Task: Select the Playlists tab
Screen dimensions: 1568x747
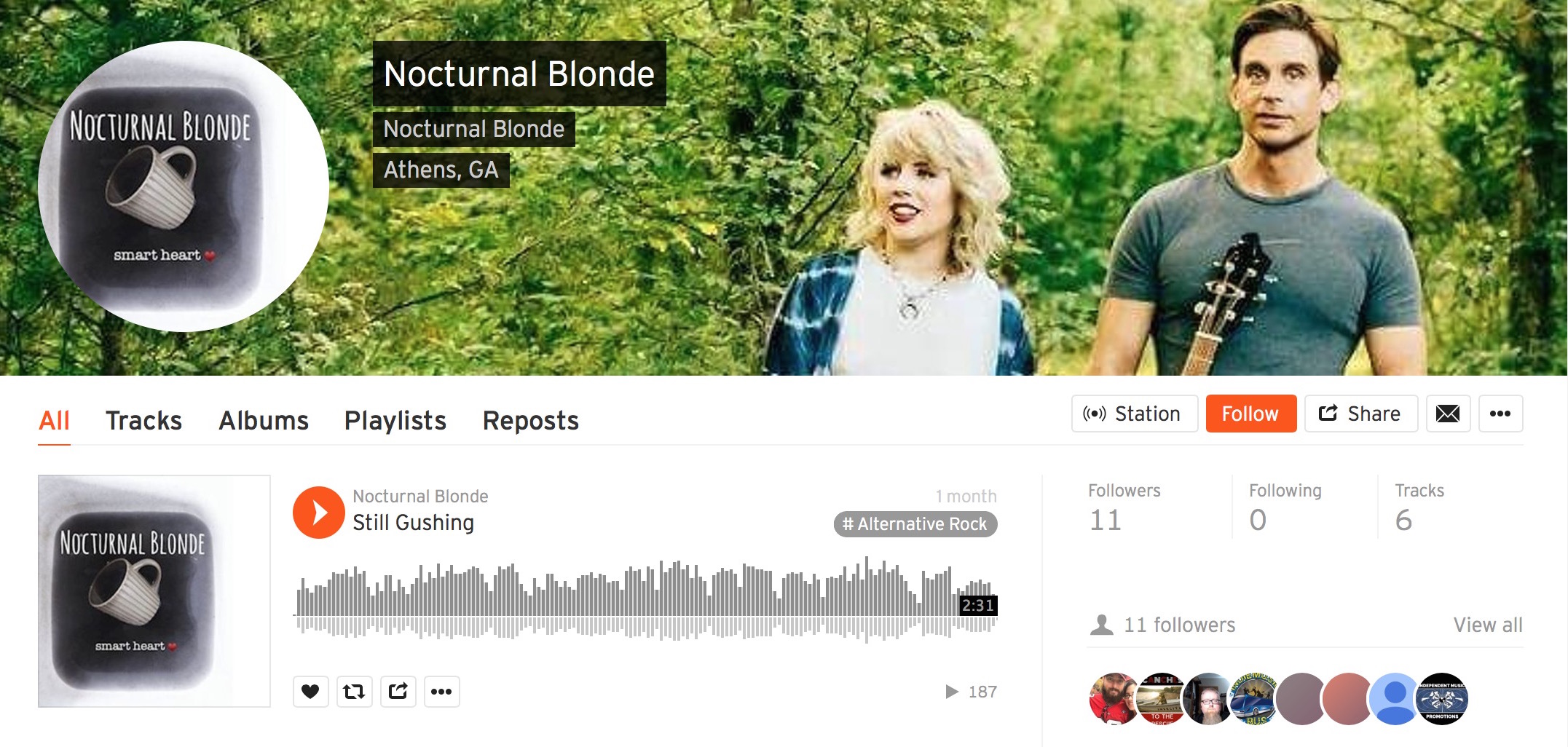Action: click(x=395, y=420)
